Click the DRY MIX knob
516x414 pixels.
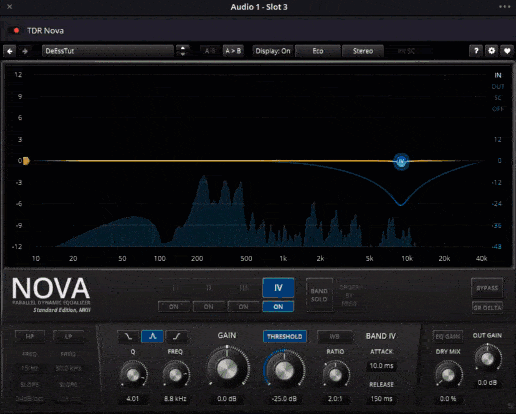click(x=448, y=375)
